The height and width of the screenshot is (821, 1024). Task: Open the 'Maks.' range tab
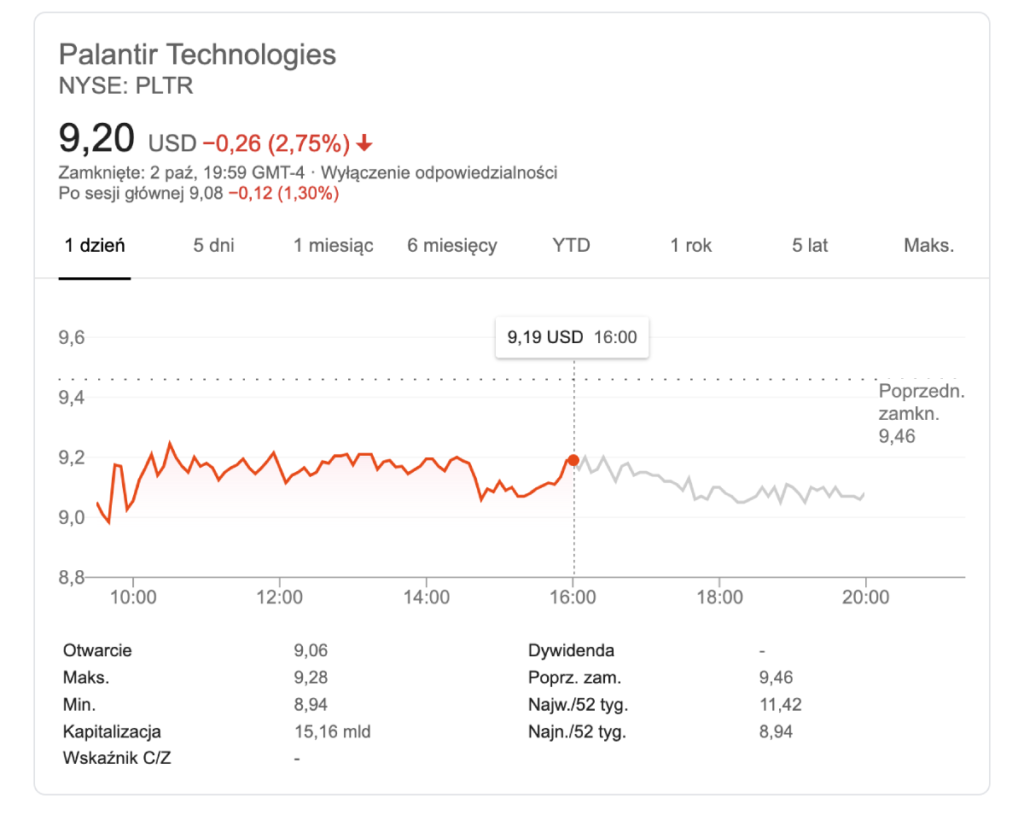[x=929, y=246]
